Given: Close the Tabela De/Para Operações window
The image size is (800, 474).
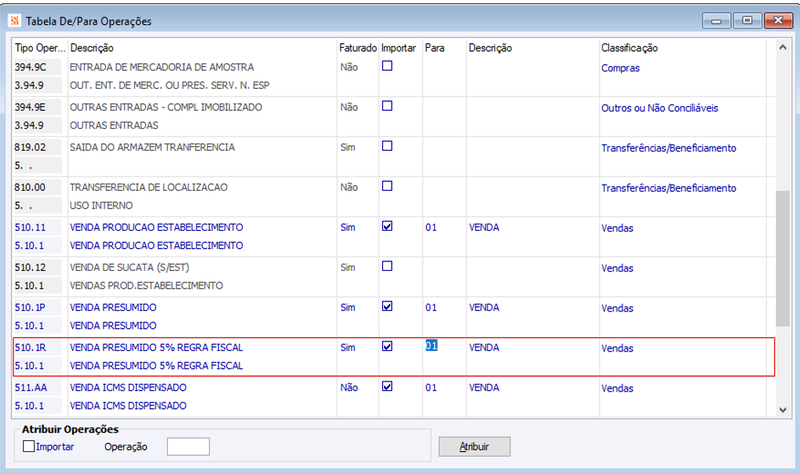Looking at the screenshot, I should pos(778,20).
